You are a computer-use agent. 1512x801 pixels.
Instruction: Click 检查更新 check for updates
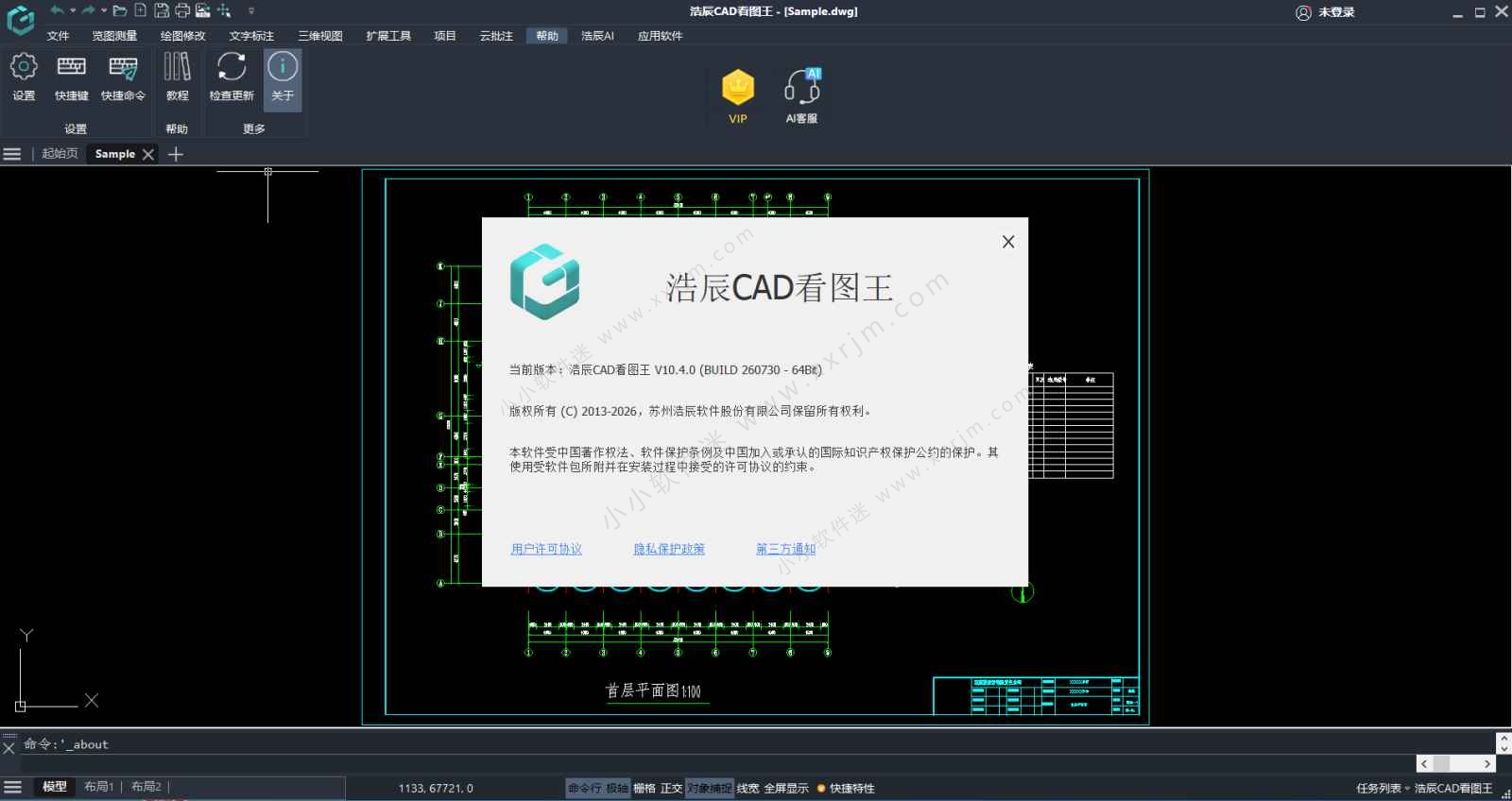click(232, 78)
